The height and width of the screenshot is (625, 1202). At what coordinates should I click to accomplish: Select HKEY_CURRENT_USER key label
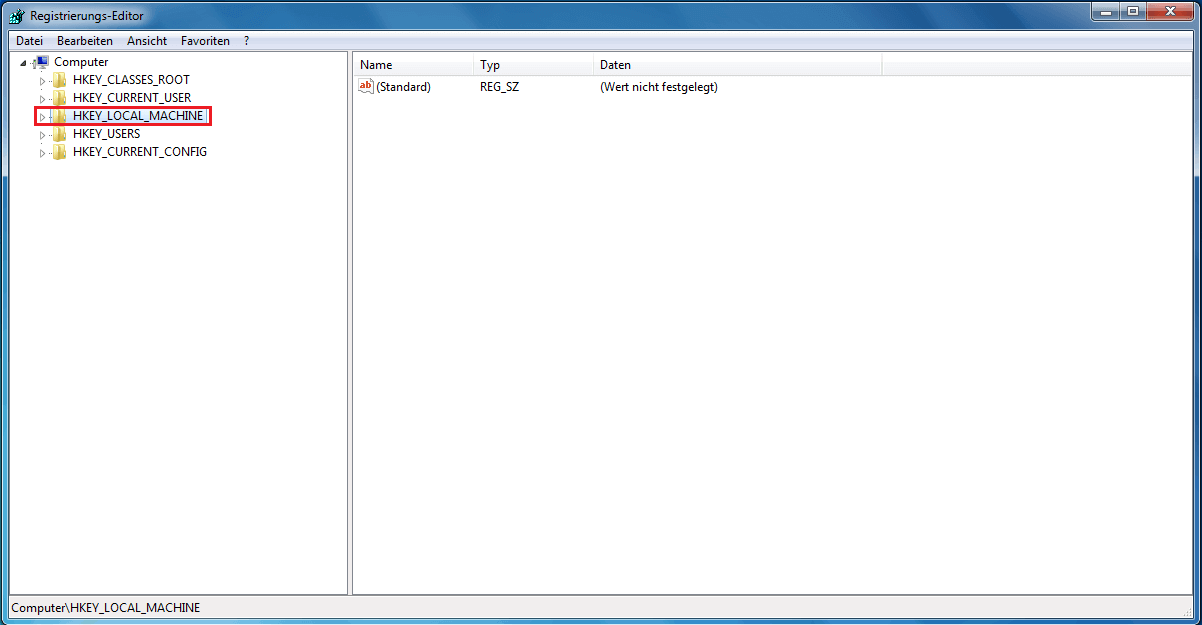tap(132, 98)
